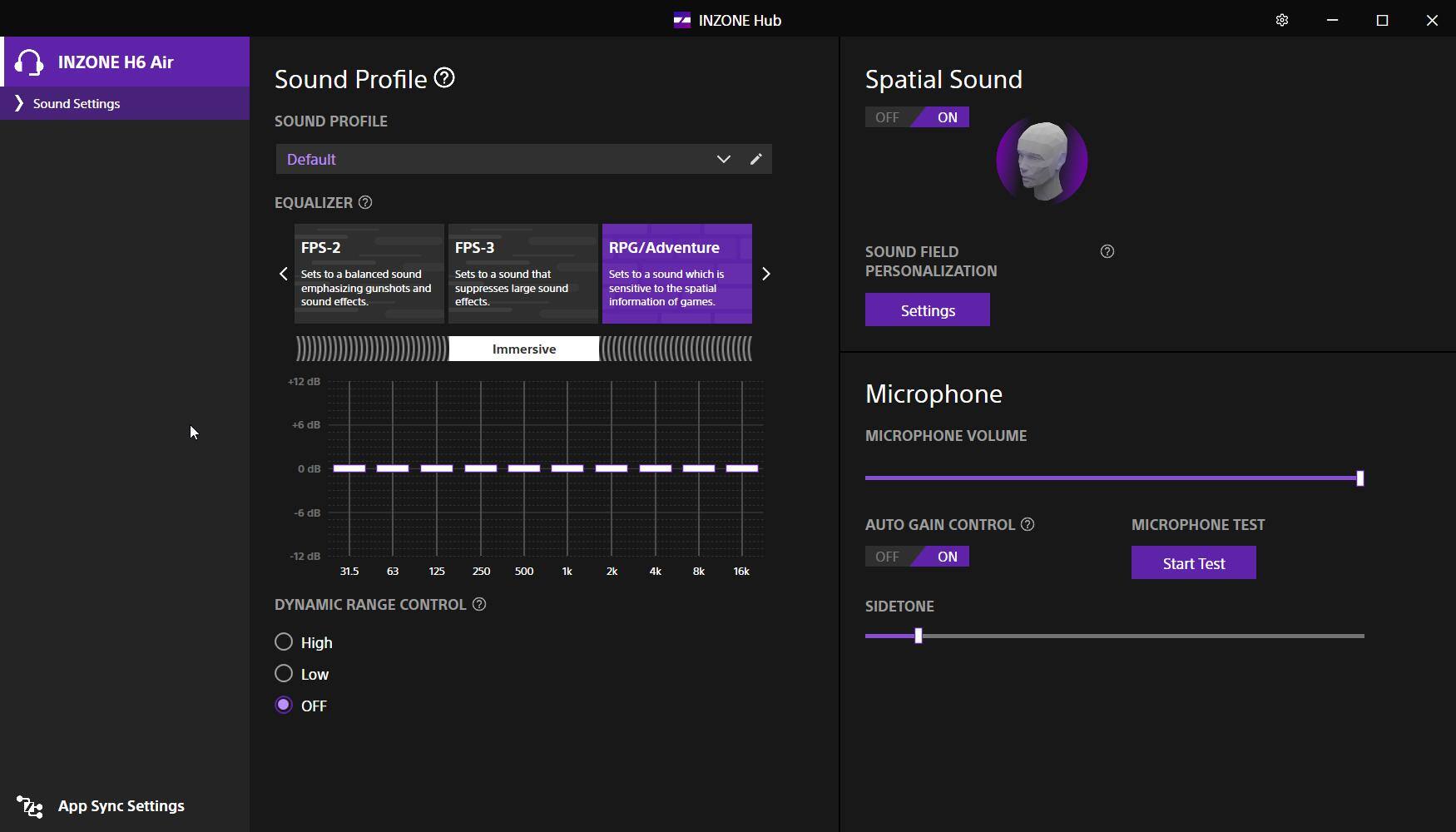Open the Equalizer help icon
Viewport: 1456px width, 832px height.
tap(365, 202)
